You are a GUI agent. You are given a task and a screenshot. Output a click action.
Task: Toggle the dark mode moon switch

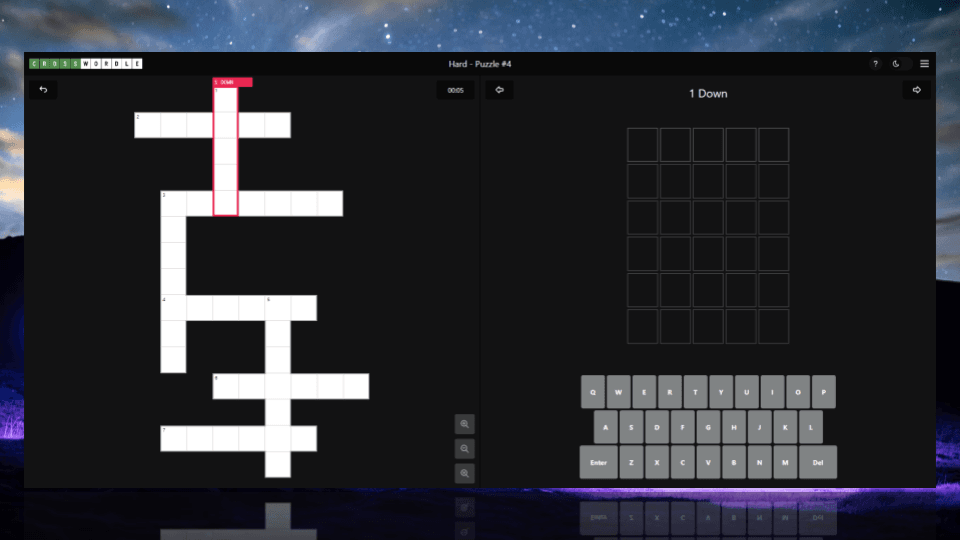[897, 64]
